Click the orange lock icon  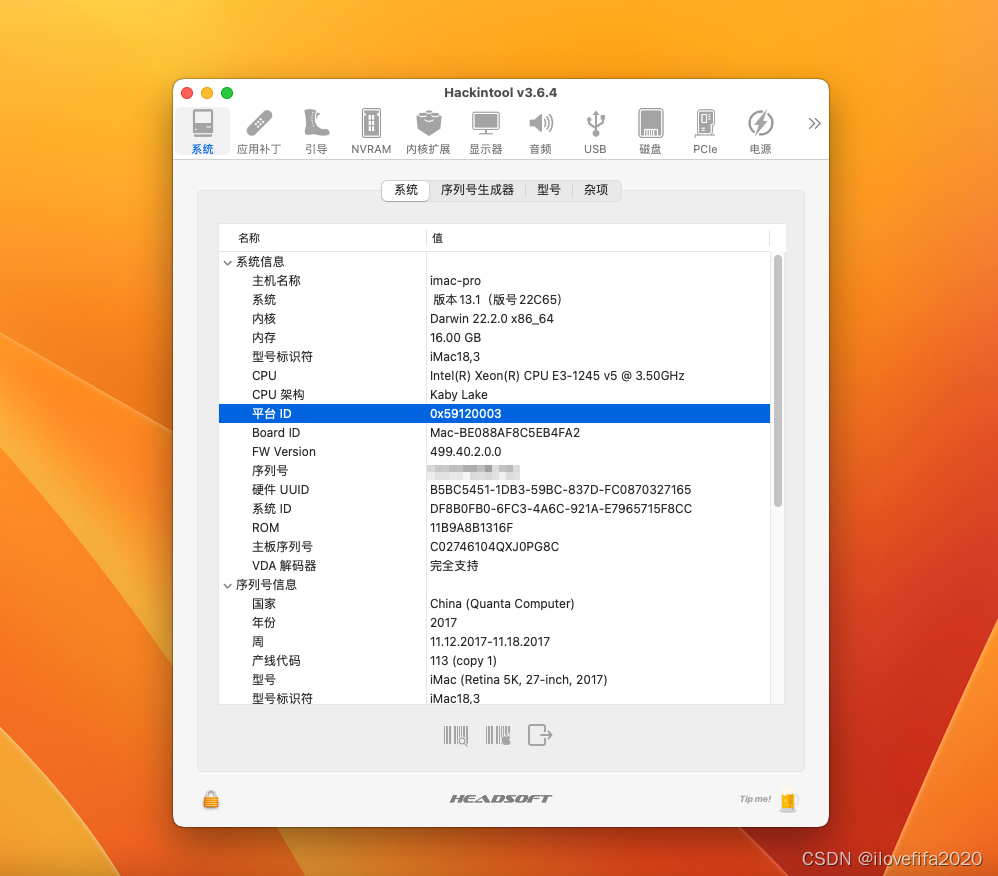pos(211,799)
